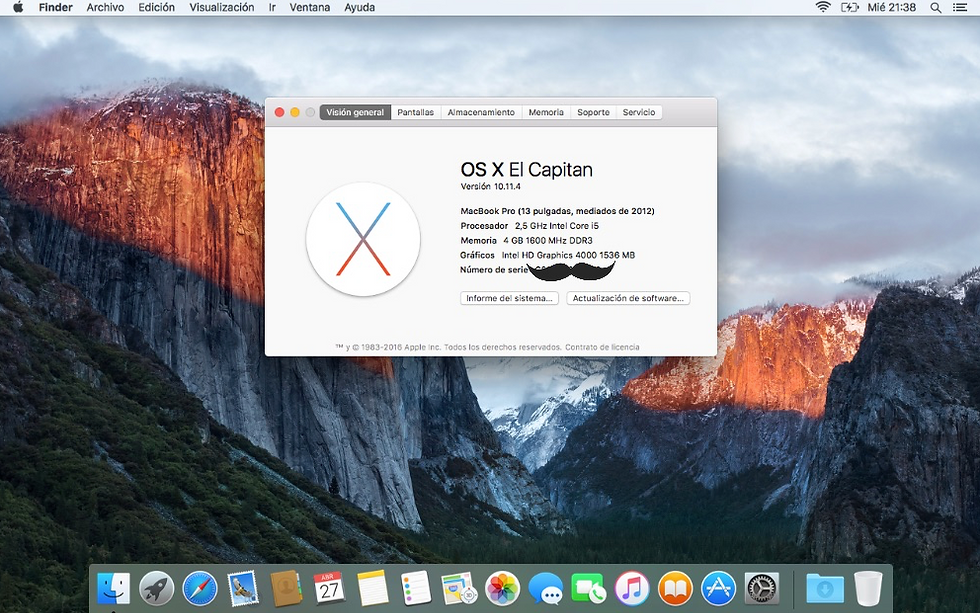This screenshot has height=613, width=980.
Task: Open the Photos app
Action: [502, 588]
